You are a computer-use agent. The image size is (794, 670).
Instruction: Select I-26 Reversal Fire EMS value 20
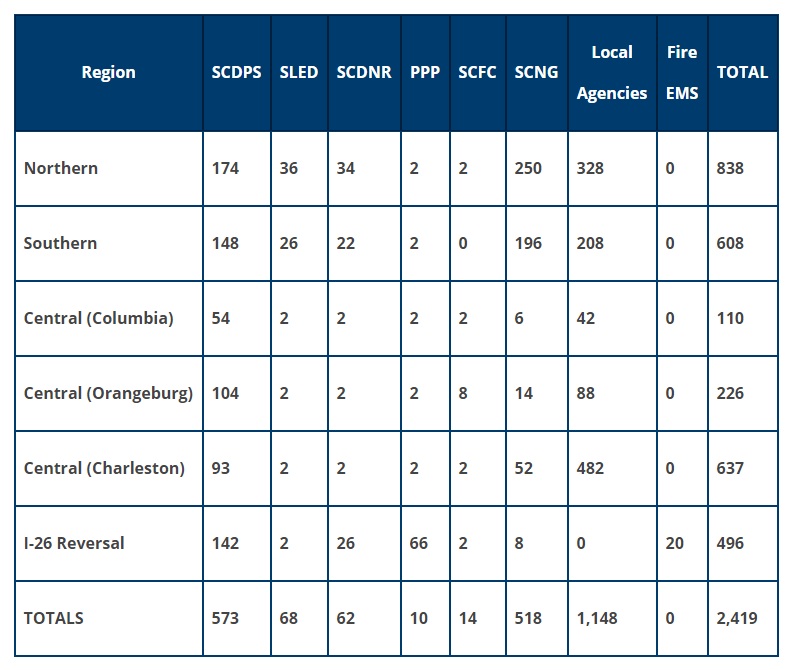(x=675, y=543)
